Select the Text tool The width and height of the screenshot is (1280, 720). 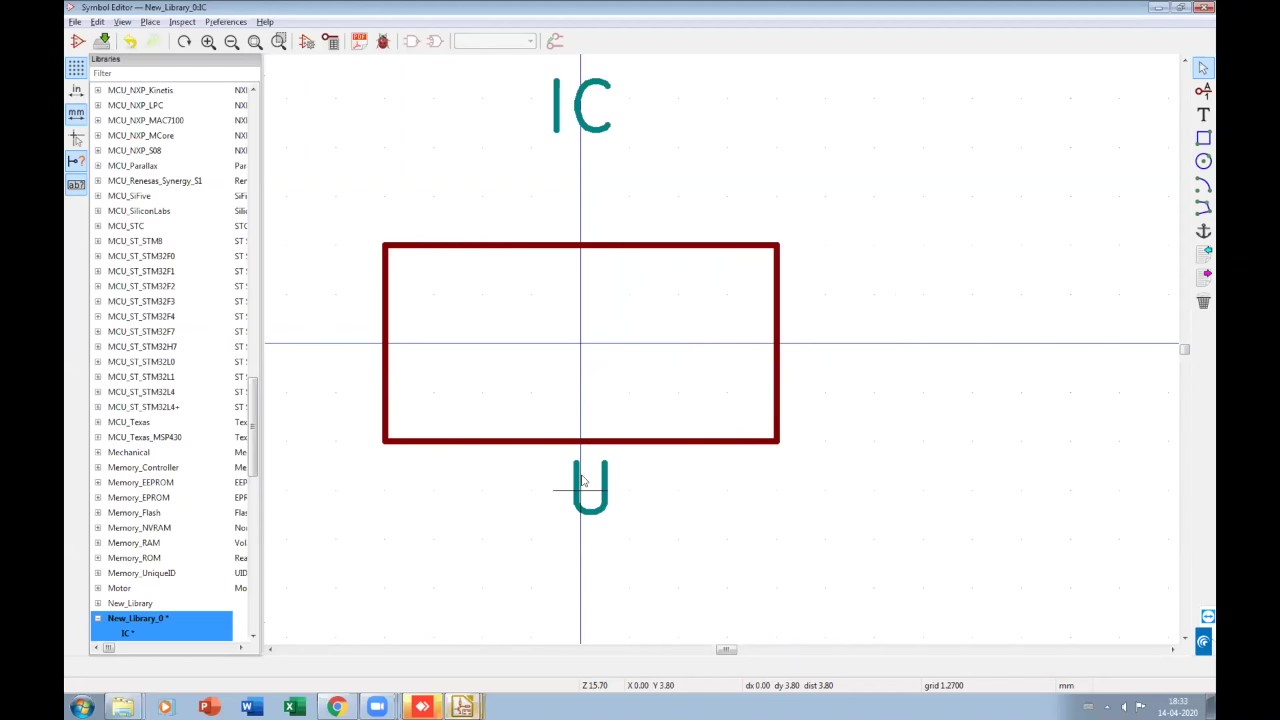pos(1203,114)
